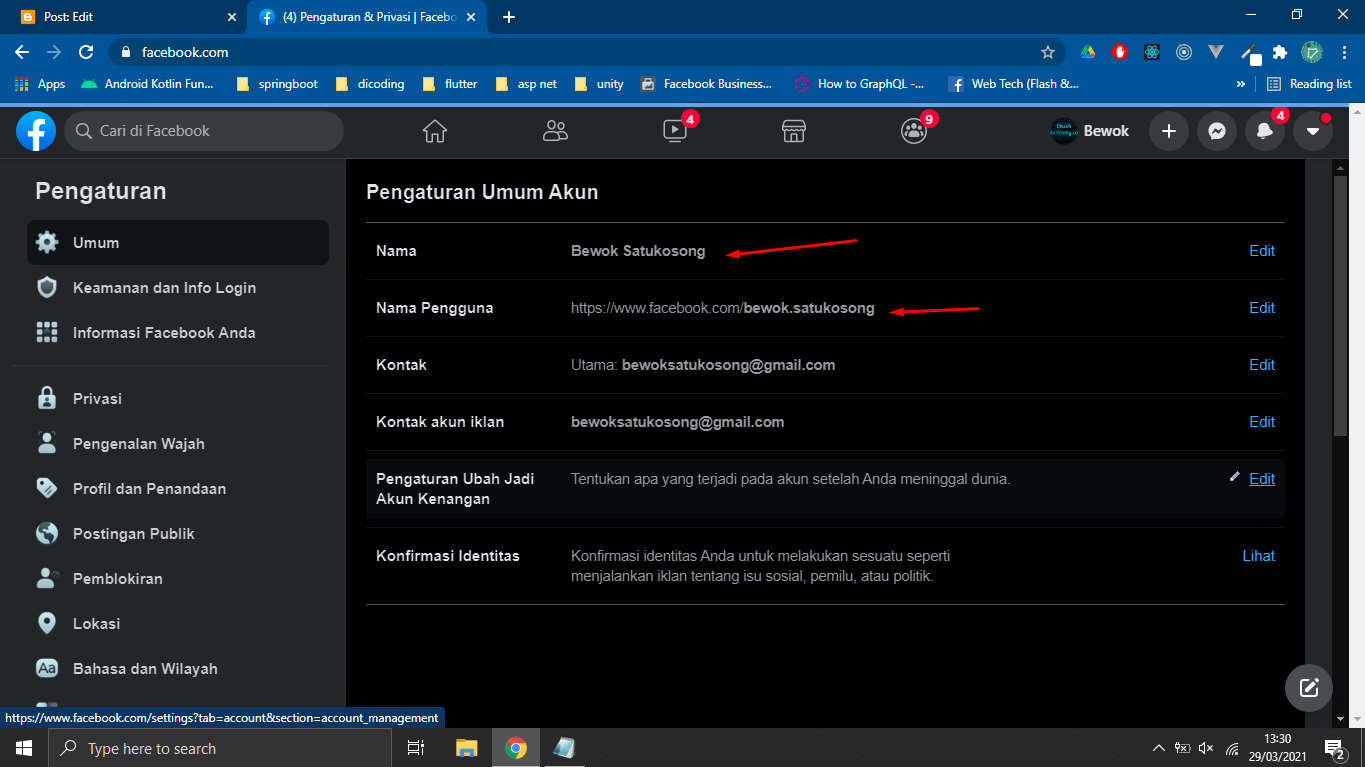Open a new browser tab
The height and width of the screenshot is (767, 1365).
(509, 17)
